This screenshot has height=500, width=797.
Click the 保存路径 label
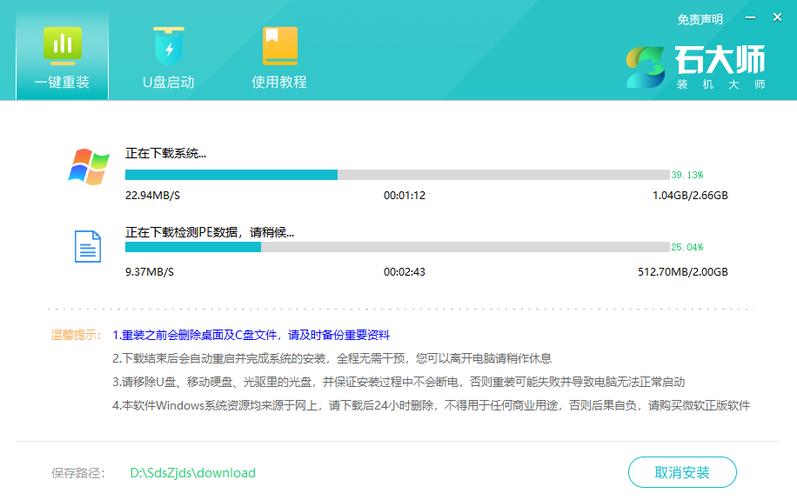click(78, 473)
